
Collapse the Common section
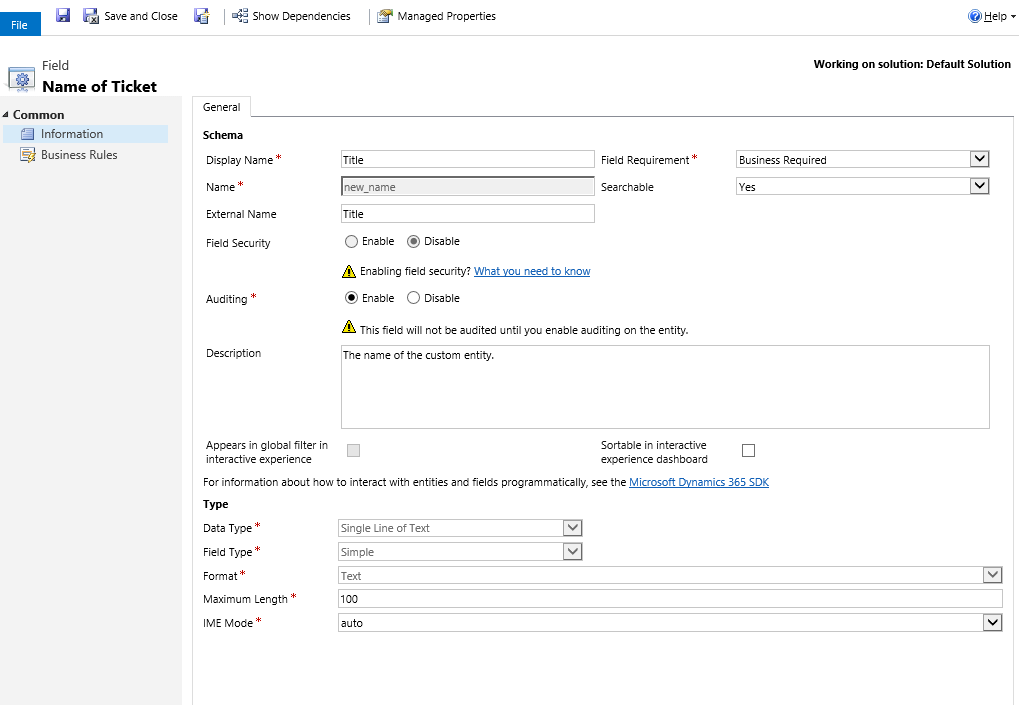tap(6, 115)
